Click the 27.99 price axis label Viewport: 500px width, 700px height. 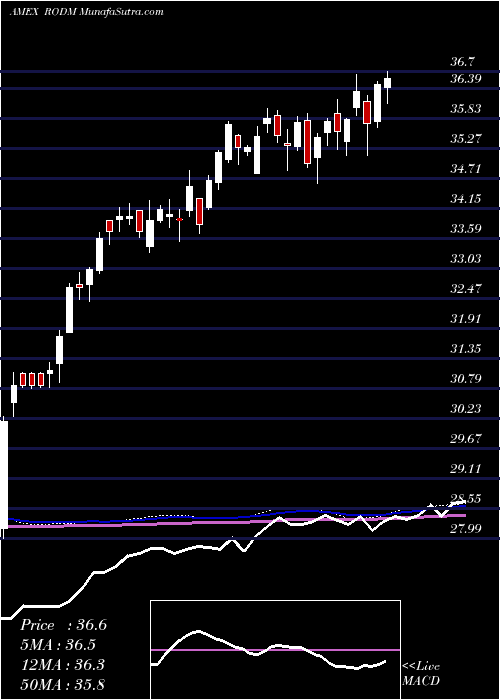tap(467, 529)
